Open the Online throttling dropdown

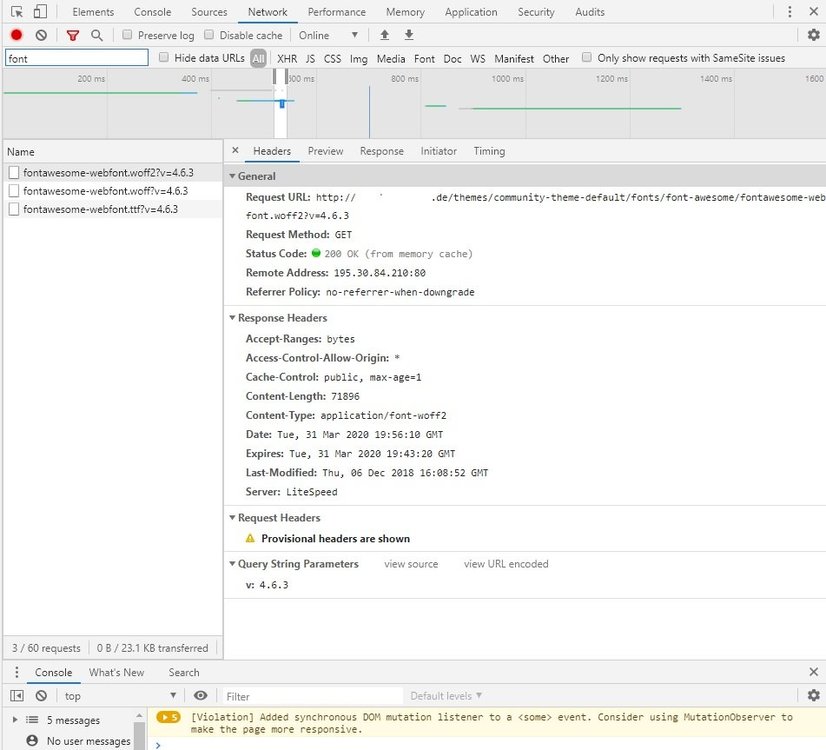coord(328,35)
